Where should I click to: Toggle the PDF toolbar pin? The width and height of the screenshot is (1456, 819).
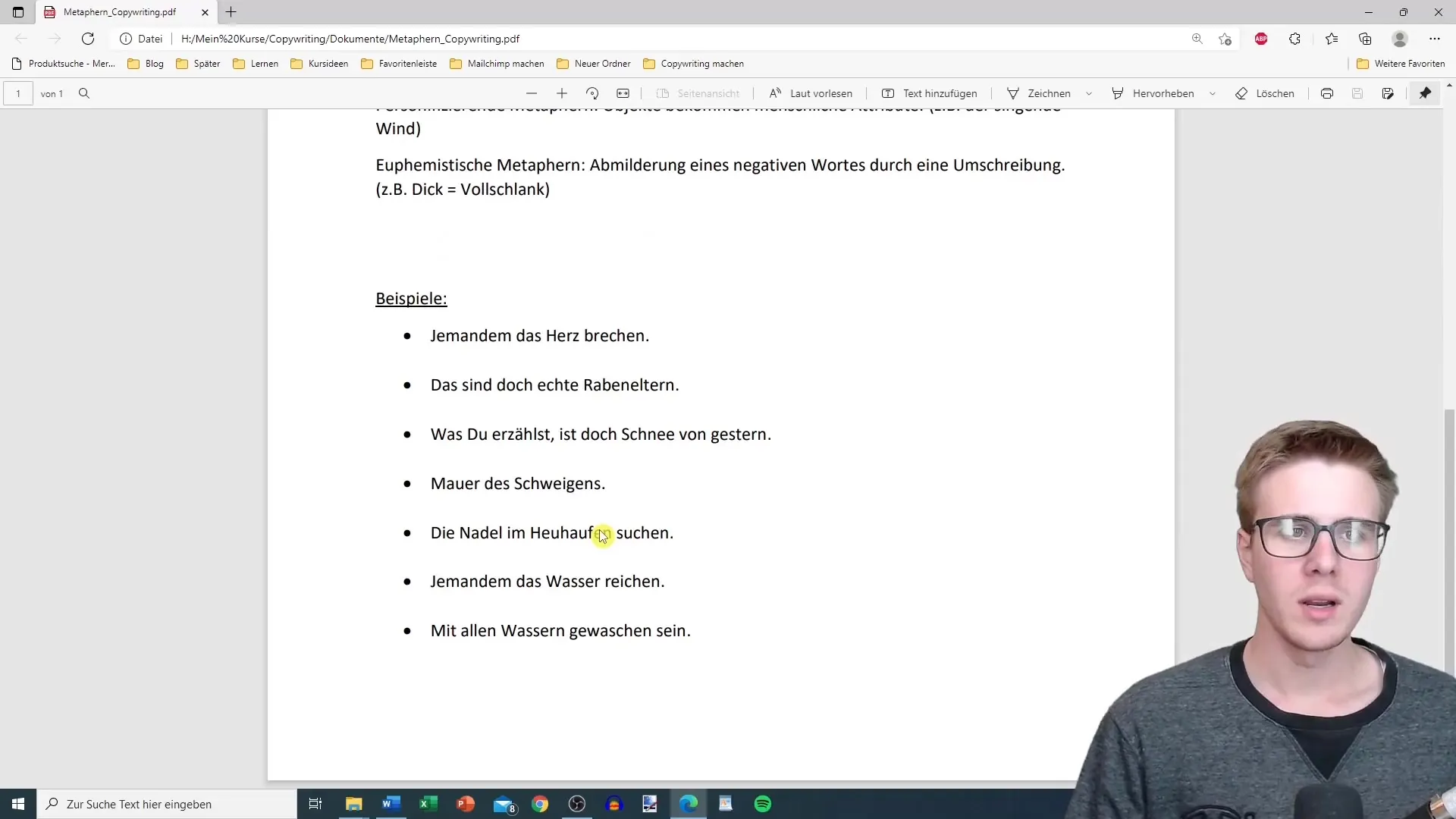coord(1426,93)
